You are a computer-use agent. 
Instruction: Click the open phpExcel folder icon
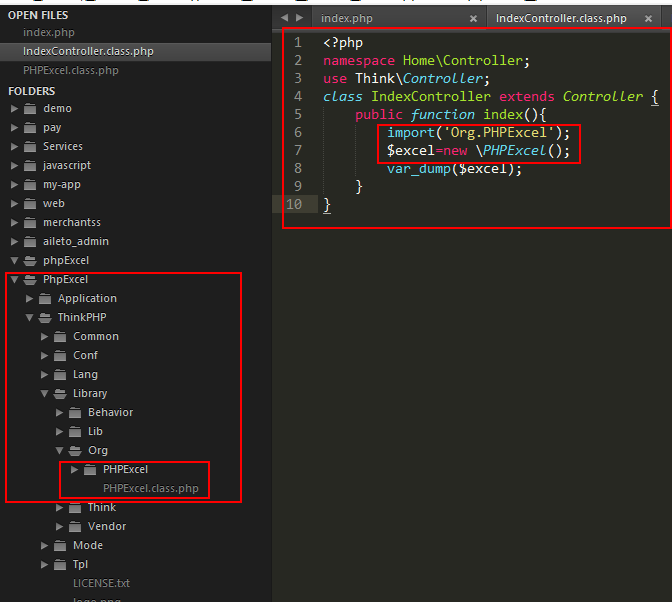30,261
